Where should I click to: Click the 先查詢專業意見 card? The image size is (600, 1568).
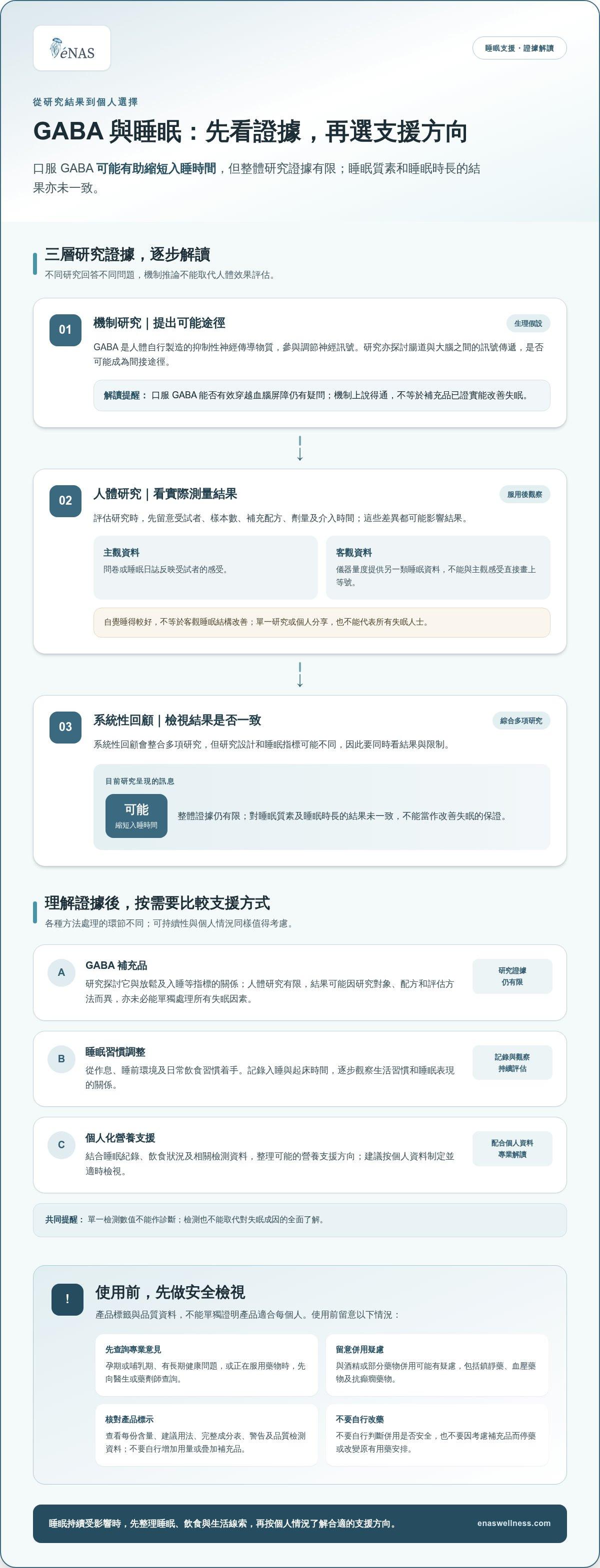point(206,1365)
